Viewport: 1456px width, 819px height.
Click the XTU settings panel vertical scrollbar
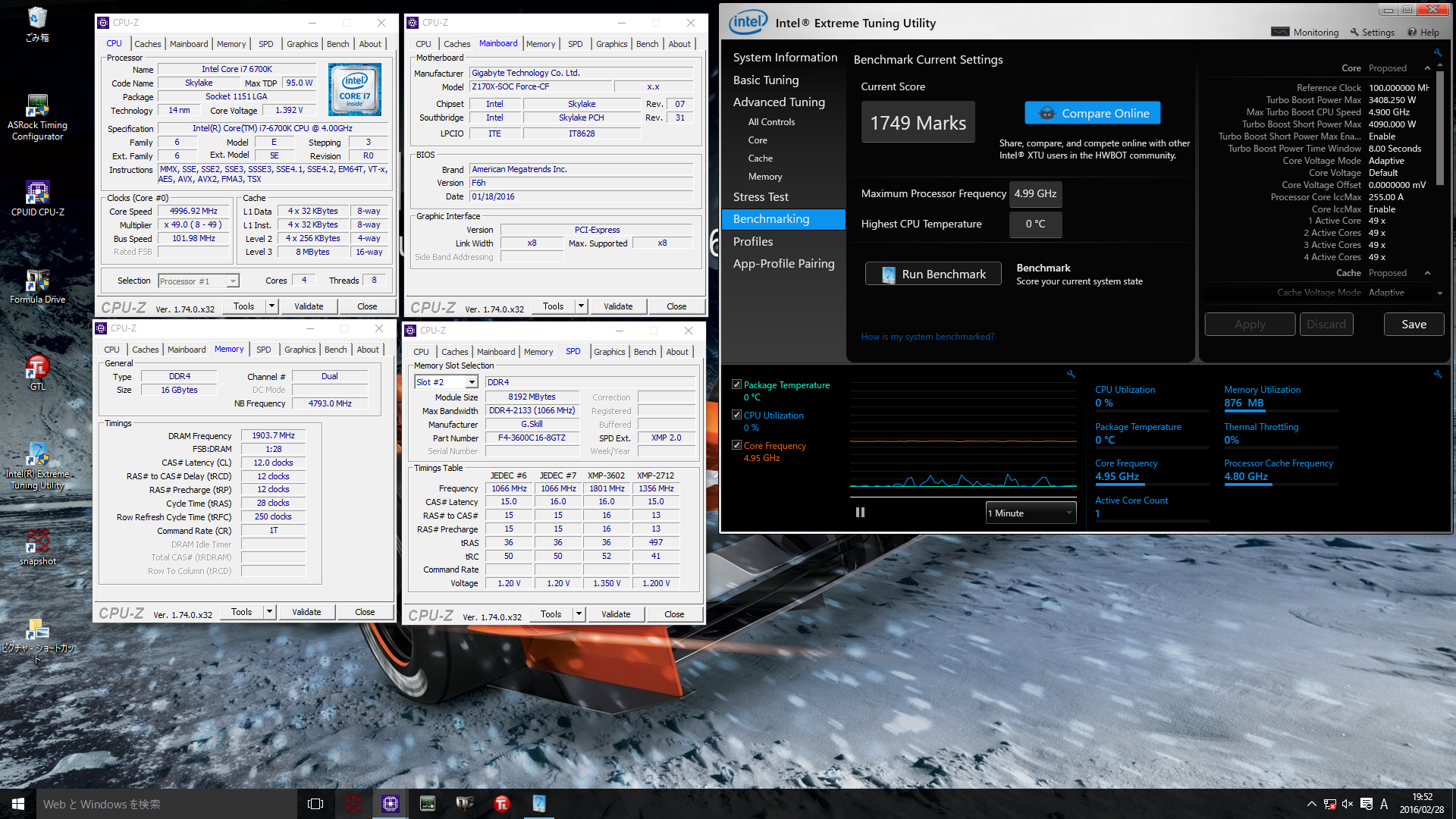[x=1439, y=129]
